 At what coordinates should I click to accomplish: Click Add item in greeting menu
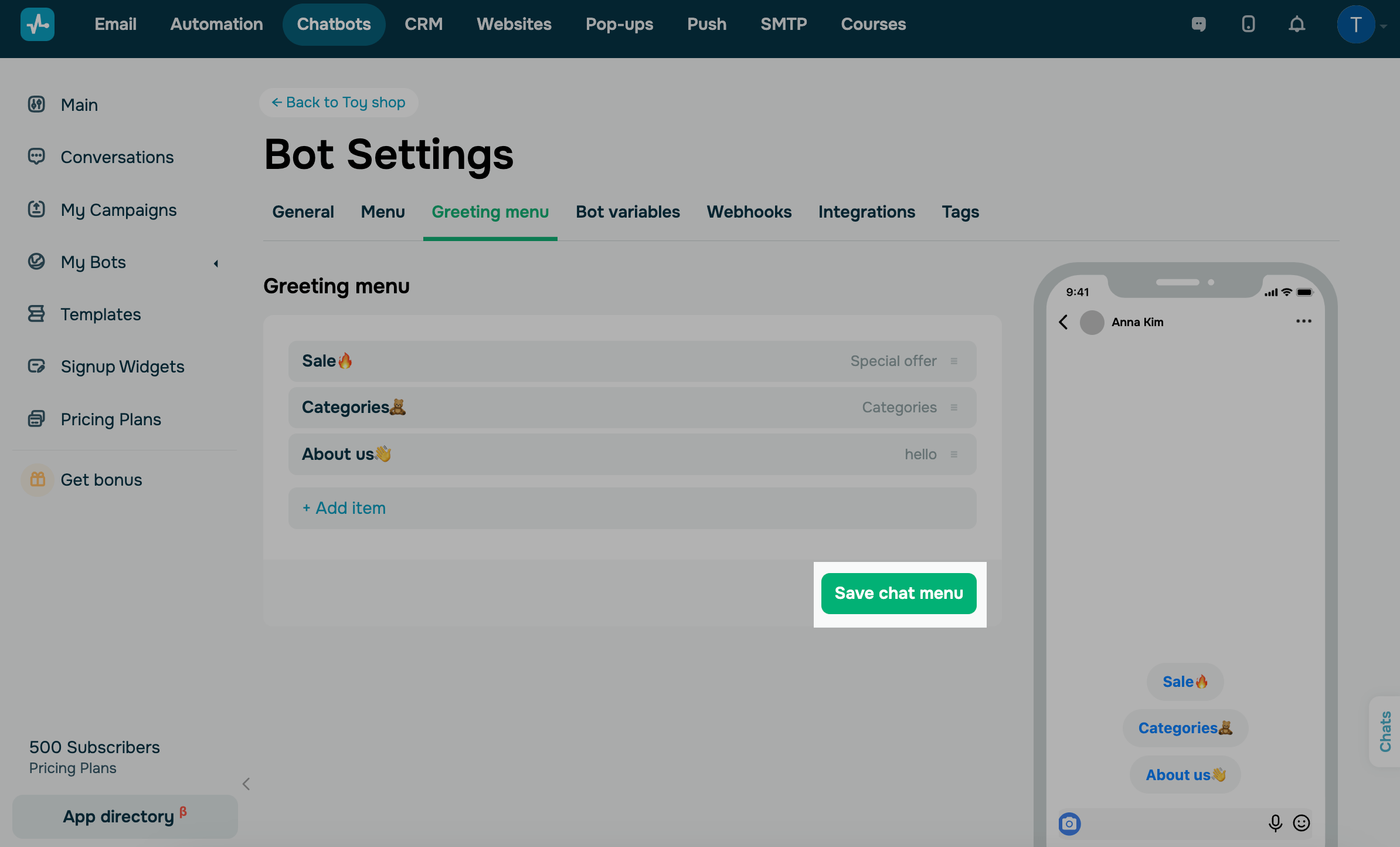click(344, 508)
